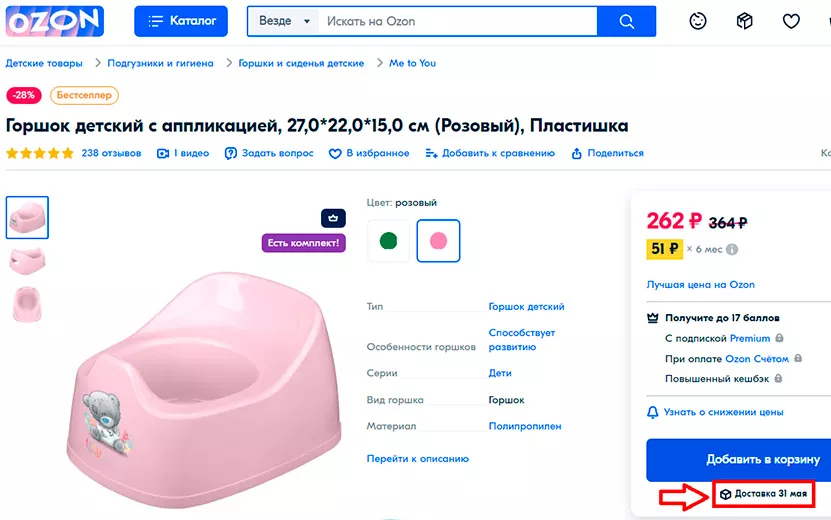831x520 pixels.
Task: Open the 'Каталог' menu button
Action: point(181,21)
